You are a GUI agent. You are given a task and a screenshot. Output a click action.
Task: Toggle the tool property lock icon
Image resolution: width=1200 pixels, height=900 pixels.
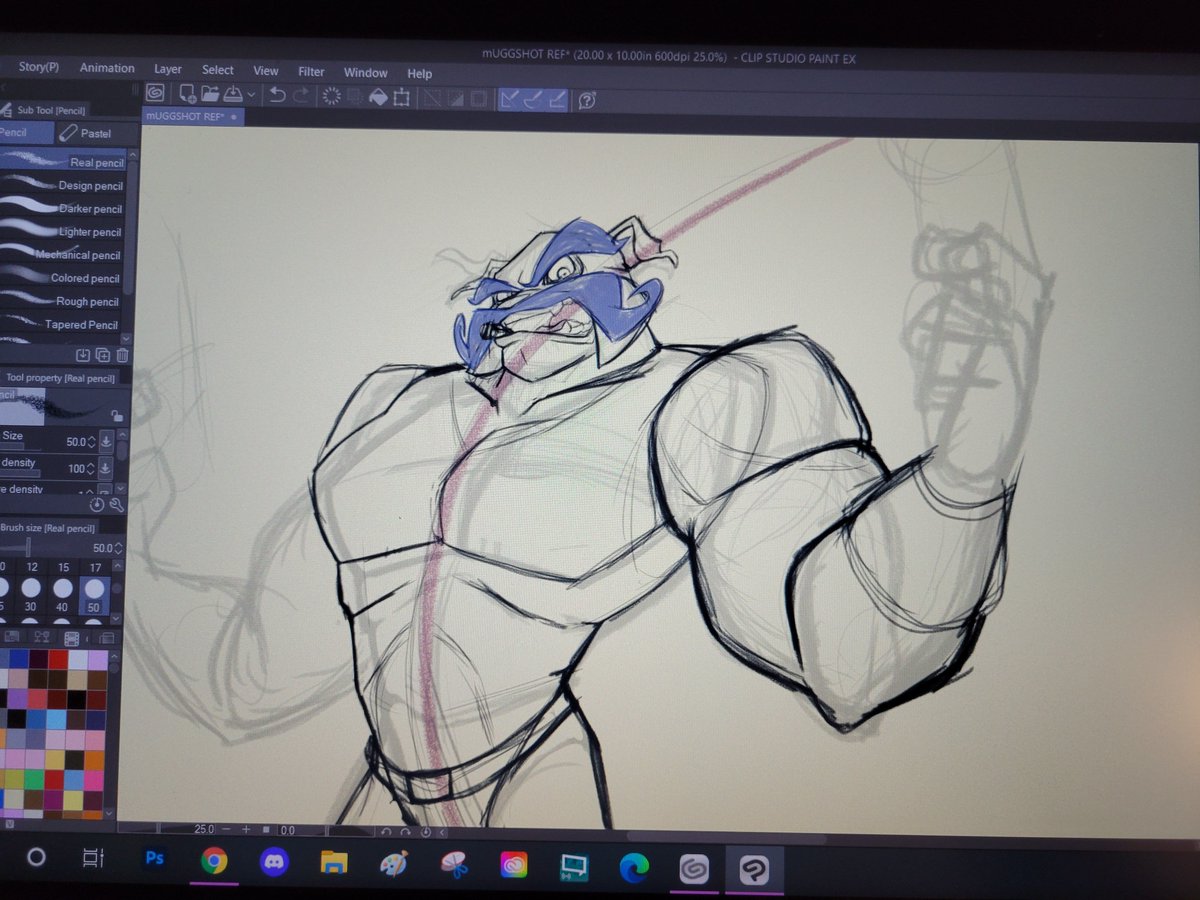tap(116, 415)
